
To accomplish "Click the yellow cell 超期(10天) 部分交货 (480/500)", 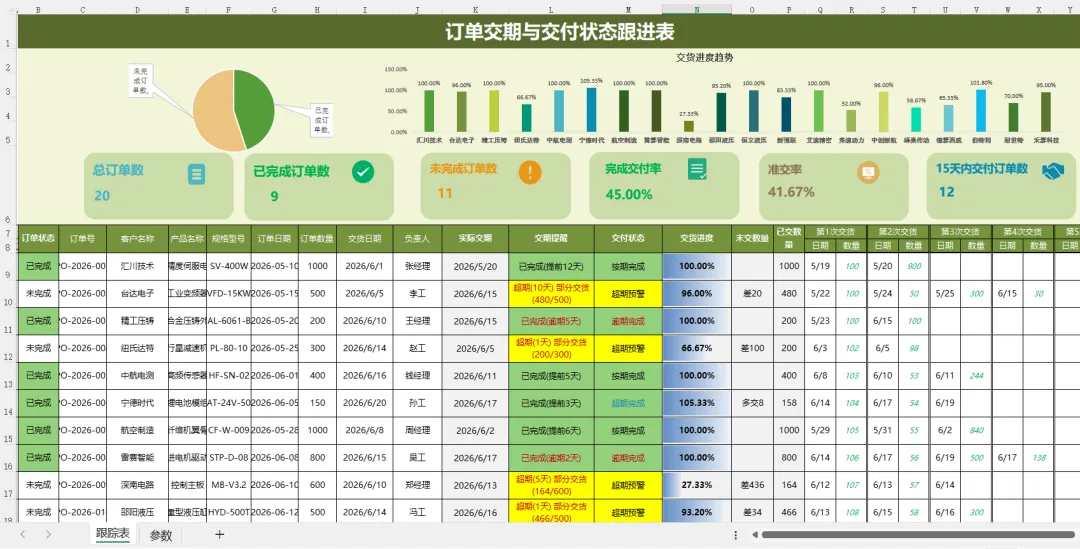I will (551, 293).
